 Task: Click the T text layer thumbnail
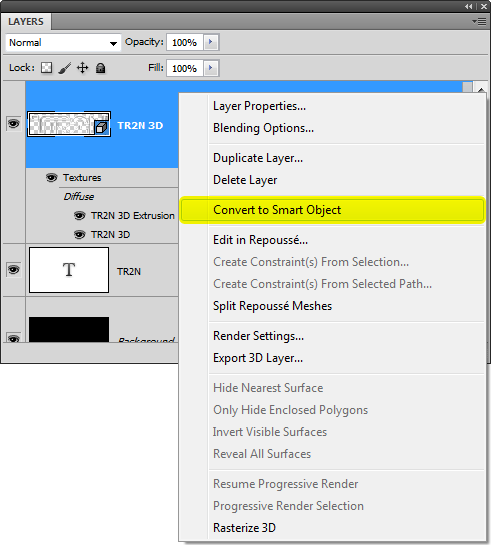click(x=69, y=270)
